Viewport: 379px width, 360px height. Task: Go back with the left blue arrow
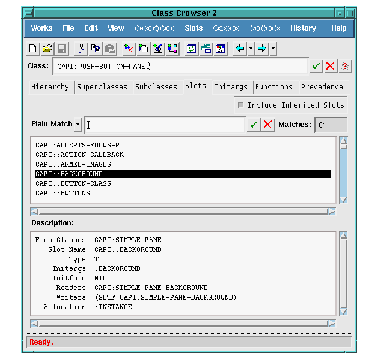click(240, 49)
